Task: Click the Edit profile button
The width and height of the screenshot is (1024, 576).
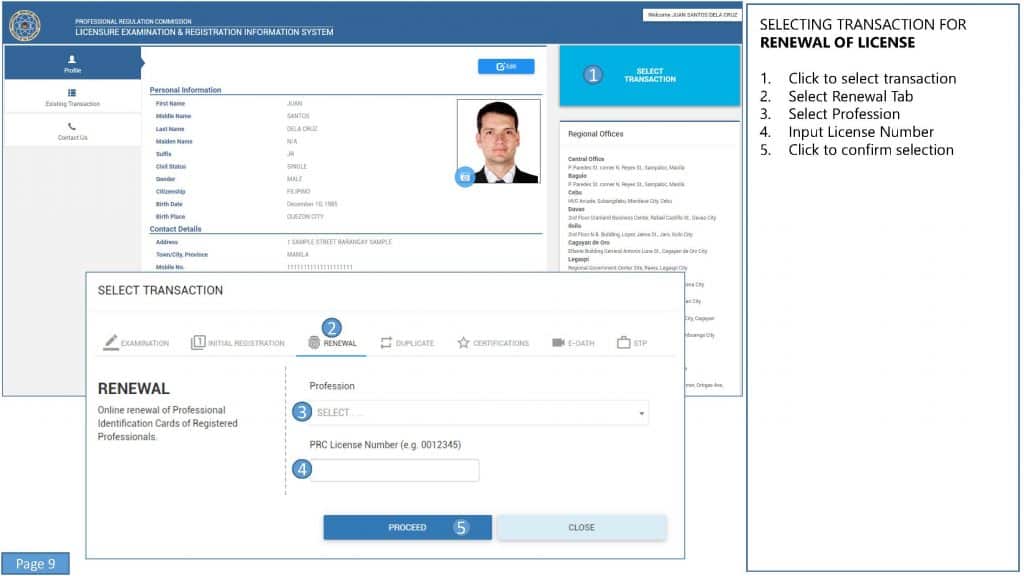Action: (506, 67)
